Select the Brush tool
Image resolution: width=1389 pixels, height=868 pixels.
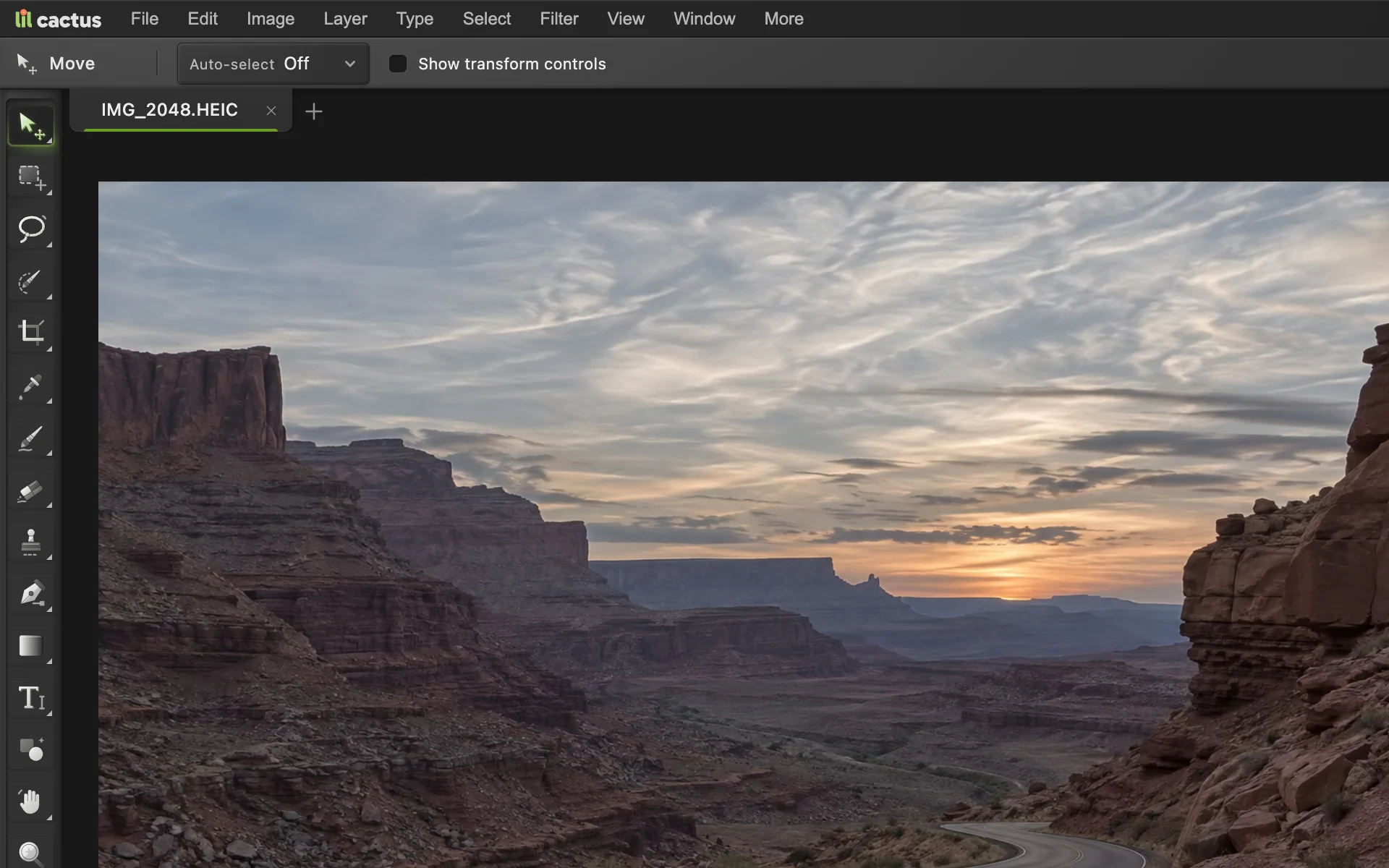coord(31,438)
